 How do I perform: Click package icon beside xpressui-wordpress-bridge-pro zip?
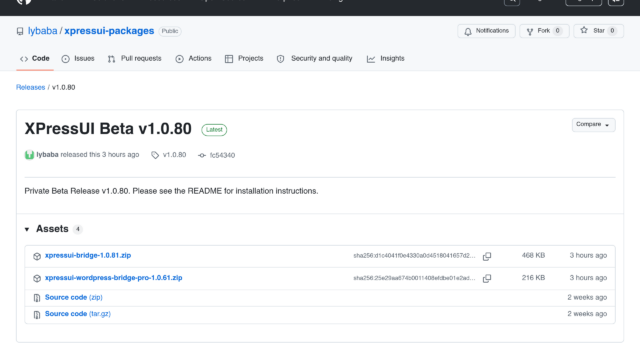point(37,278)
